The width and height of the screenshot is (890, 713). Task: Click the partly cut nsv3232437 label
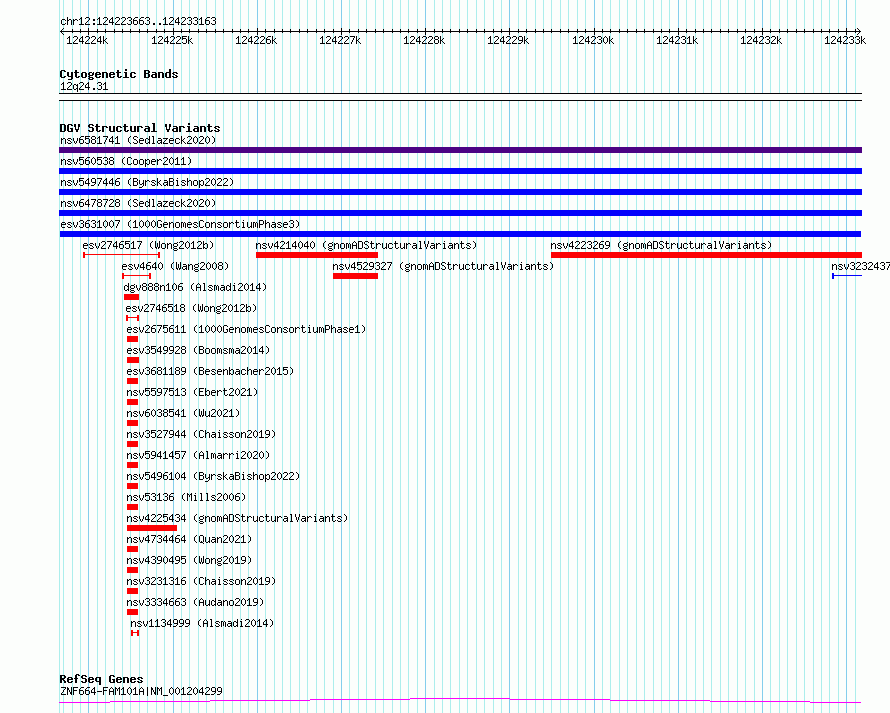point(860,266)
